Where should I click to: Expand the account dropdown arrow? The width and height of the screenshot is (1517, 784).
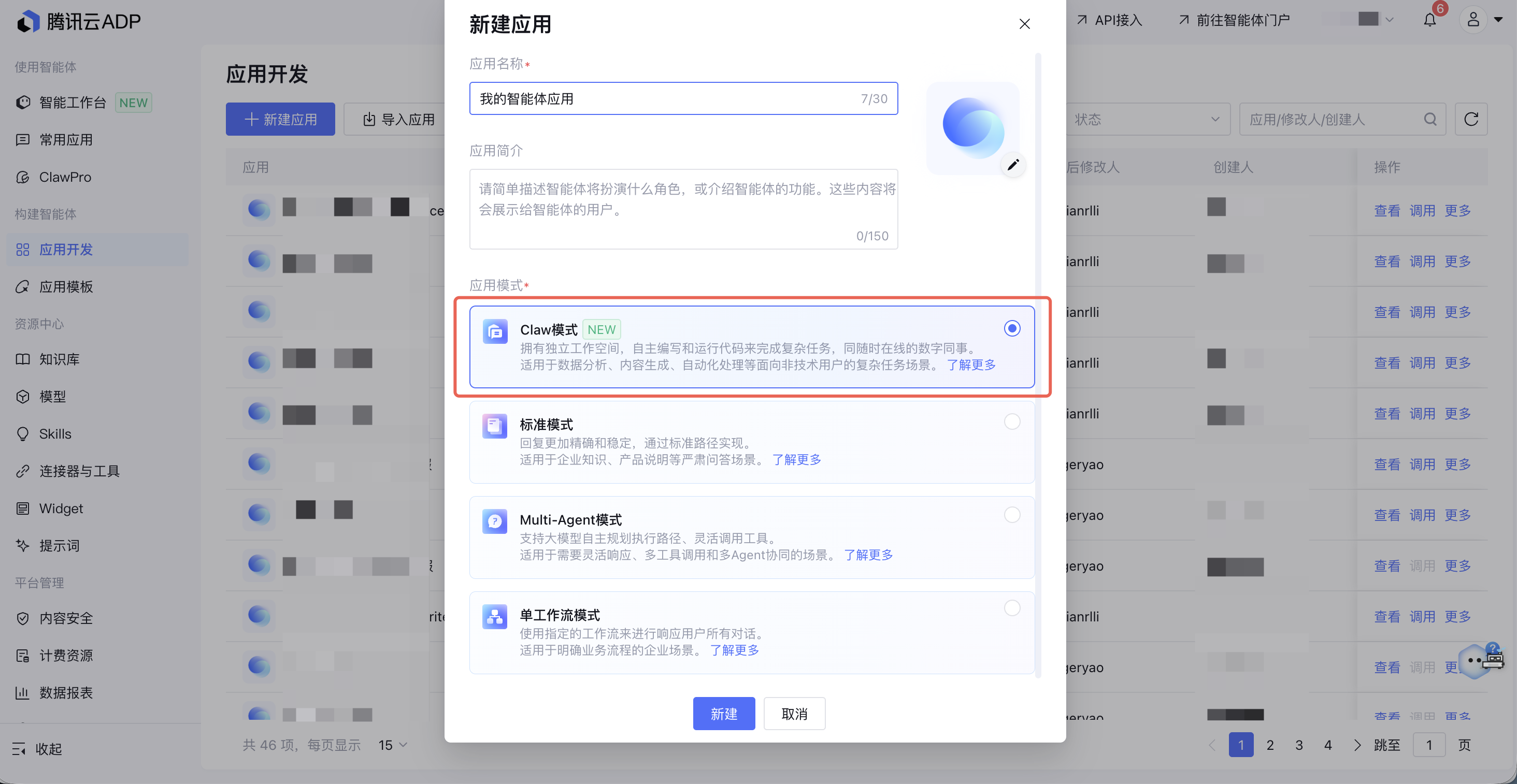pos(1498,20)
